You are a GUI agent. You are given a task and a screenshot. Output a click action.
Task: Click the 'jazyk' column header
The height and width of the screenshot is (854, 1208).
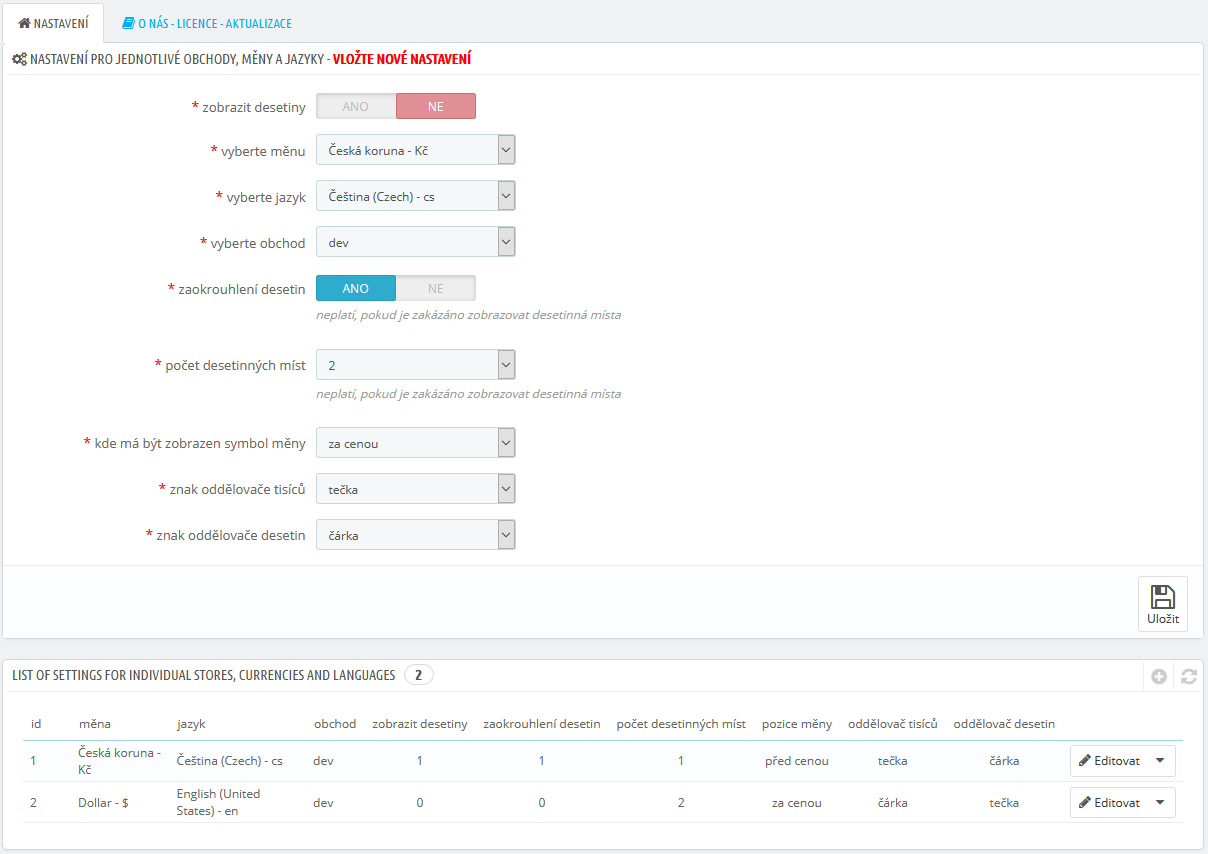[191, 724]
